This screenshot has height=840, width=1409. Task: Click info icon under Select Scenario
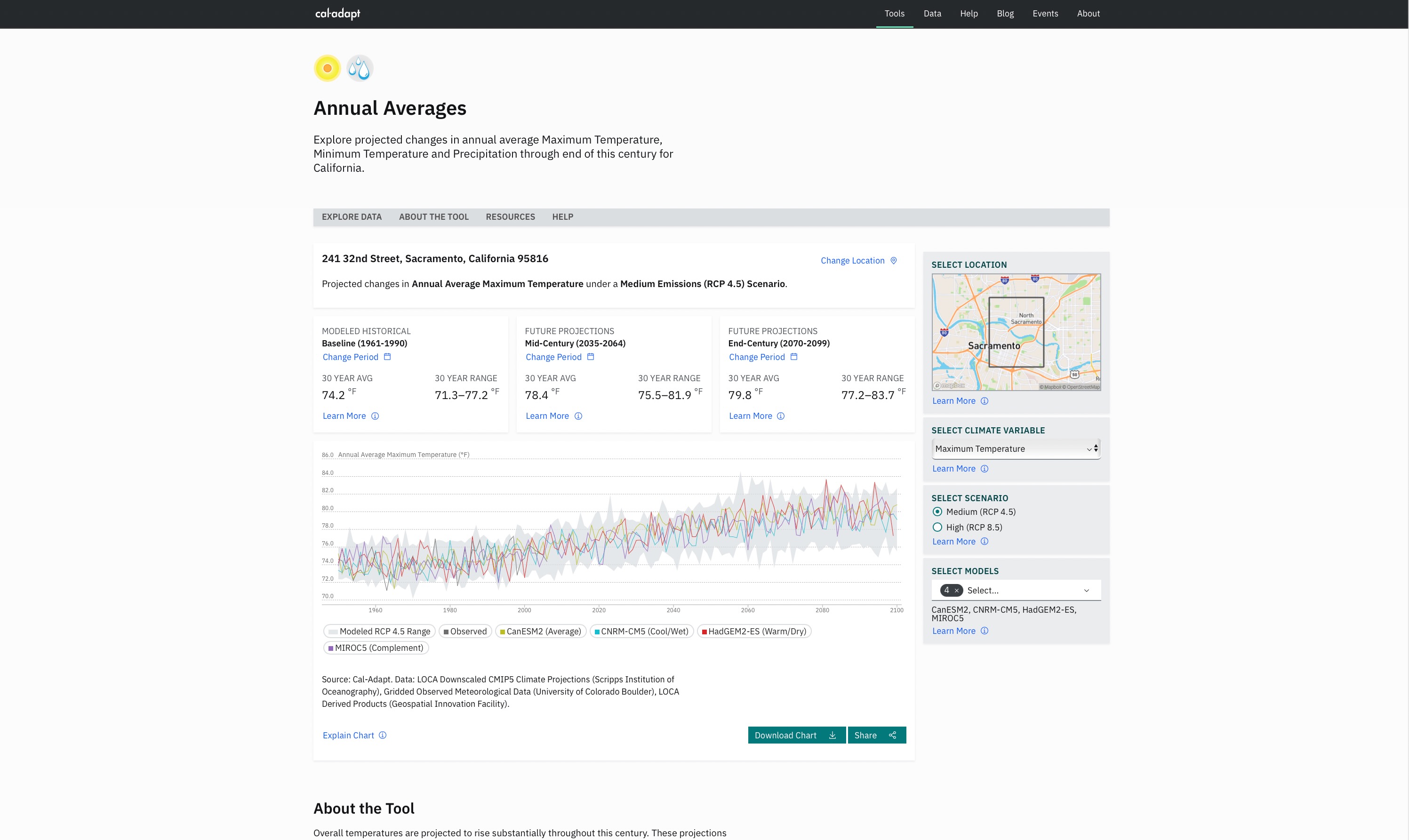(x=985, y=541)
